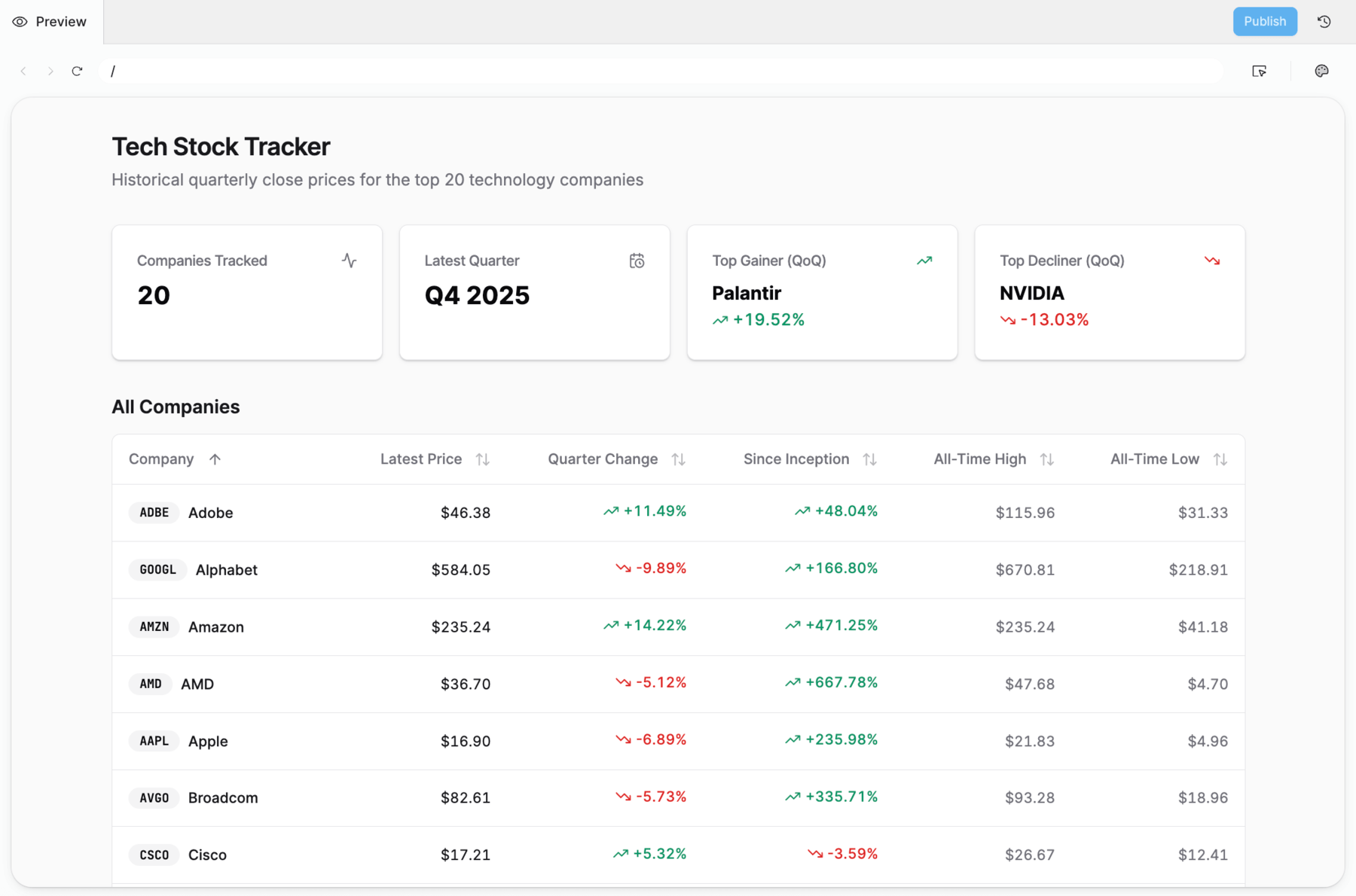Click the Apple company name
1356x896 pixels.
coord(208,742)
